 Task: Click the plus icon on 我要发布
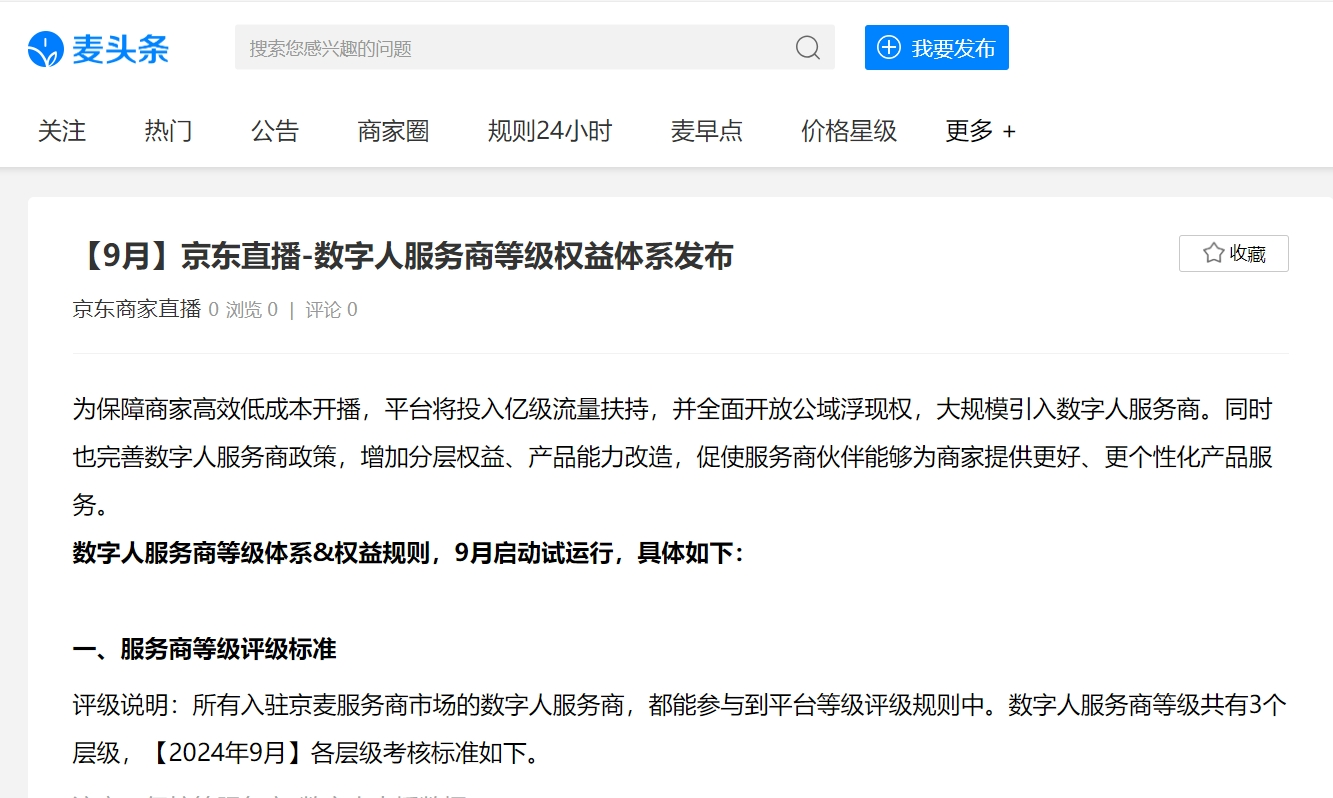888,48
